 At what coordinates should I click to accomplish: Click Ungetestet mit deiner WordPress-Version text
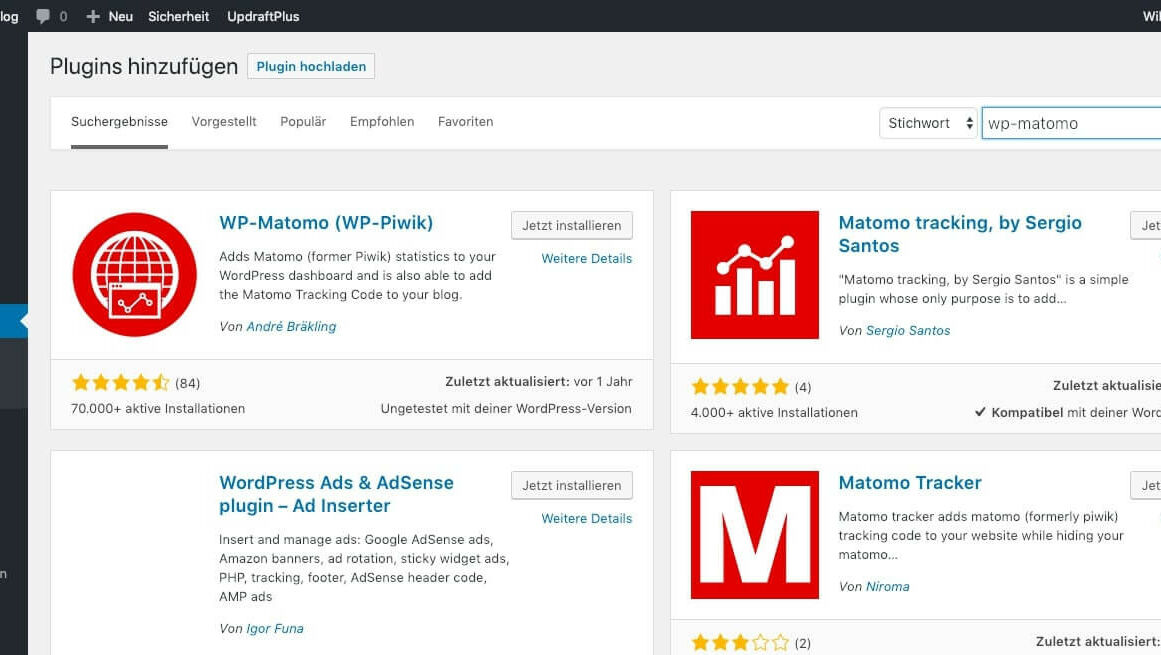coord(506,409)
